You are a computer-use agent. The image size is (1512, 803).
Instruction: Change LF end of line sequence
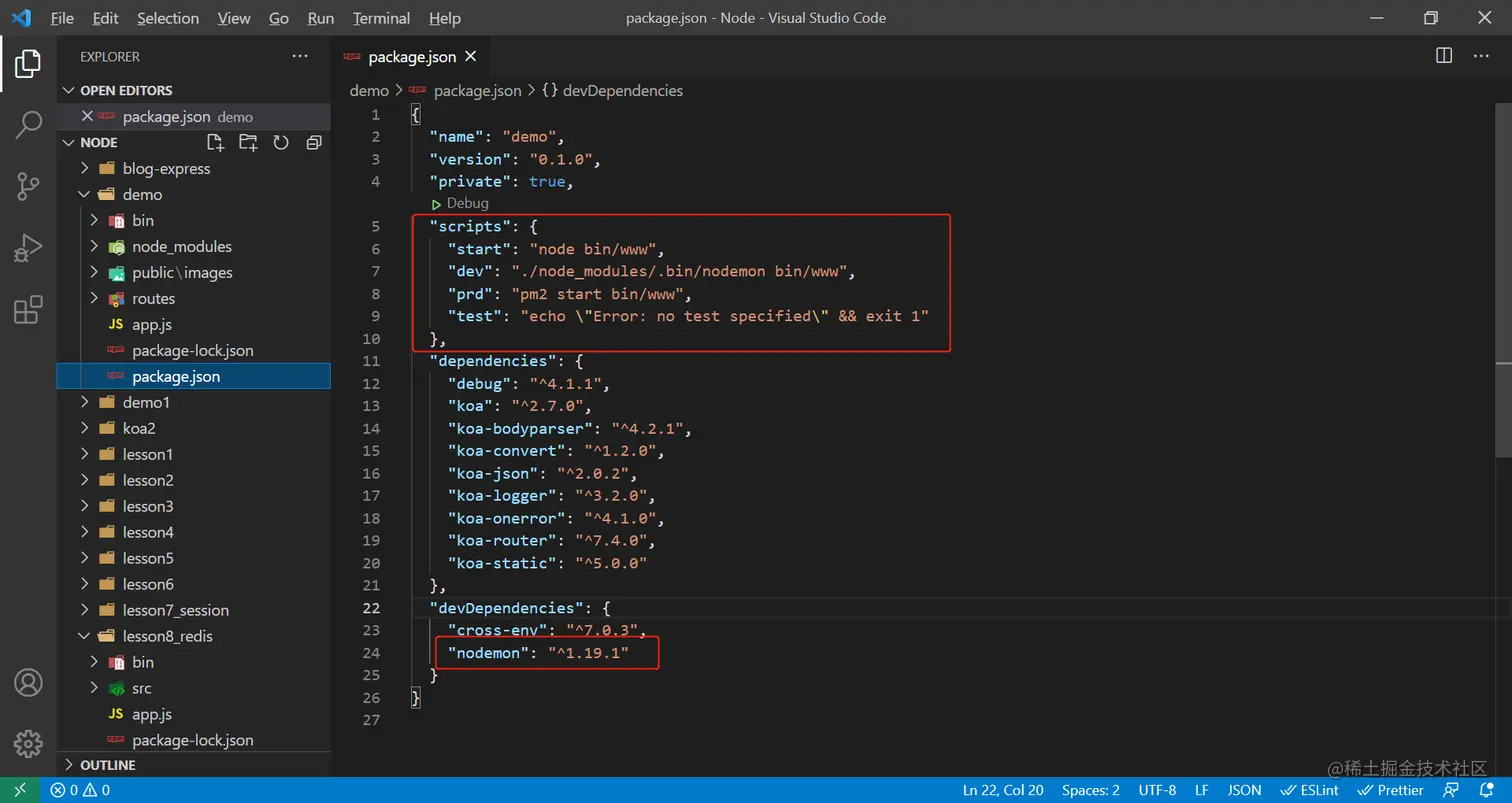pyautogui.click(x=1201, y=790)
